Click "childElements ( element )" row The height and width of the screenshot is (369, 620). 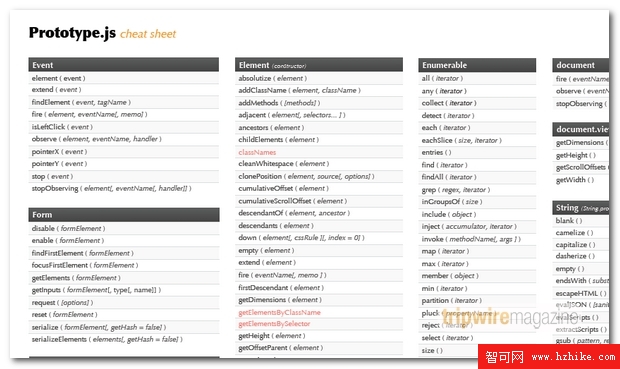319,140
